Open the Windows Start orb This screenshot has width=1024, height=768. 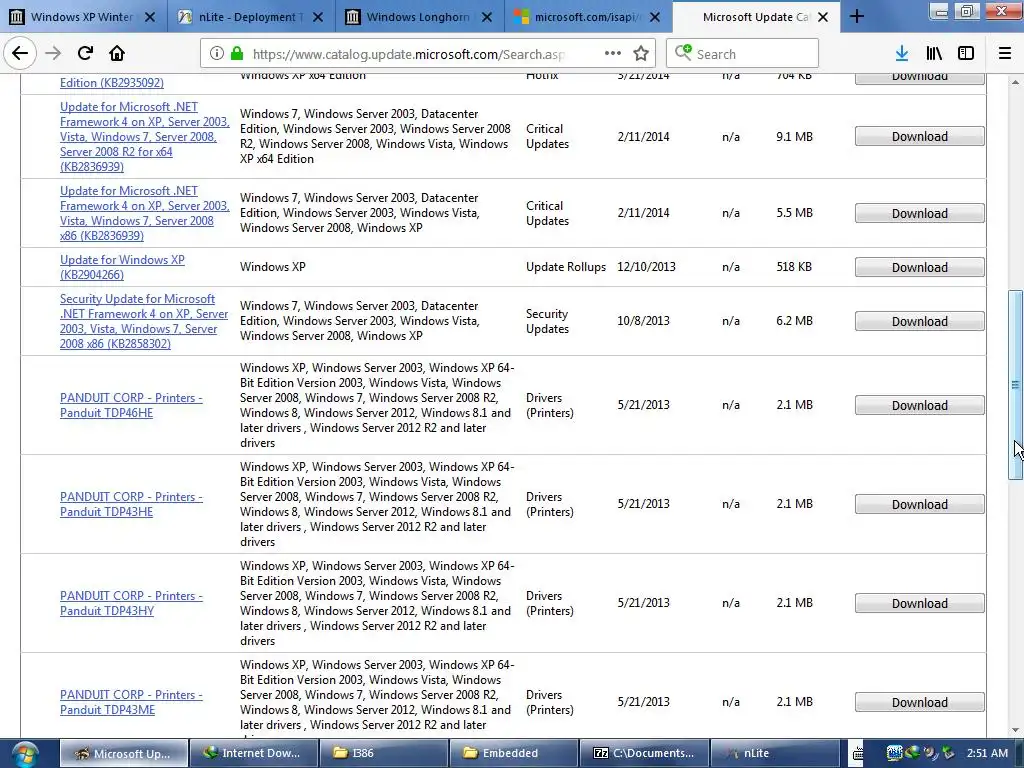tap(24, 754)
